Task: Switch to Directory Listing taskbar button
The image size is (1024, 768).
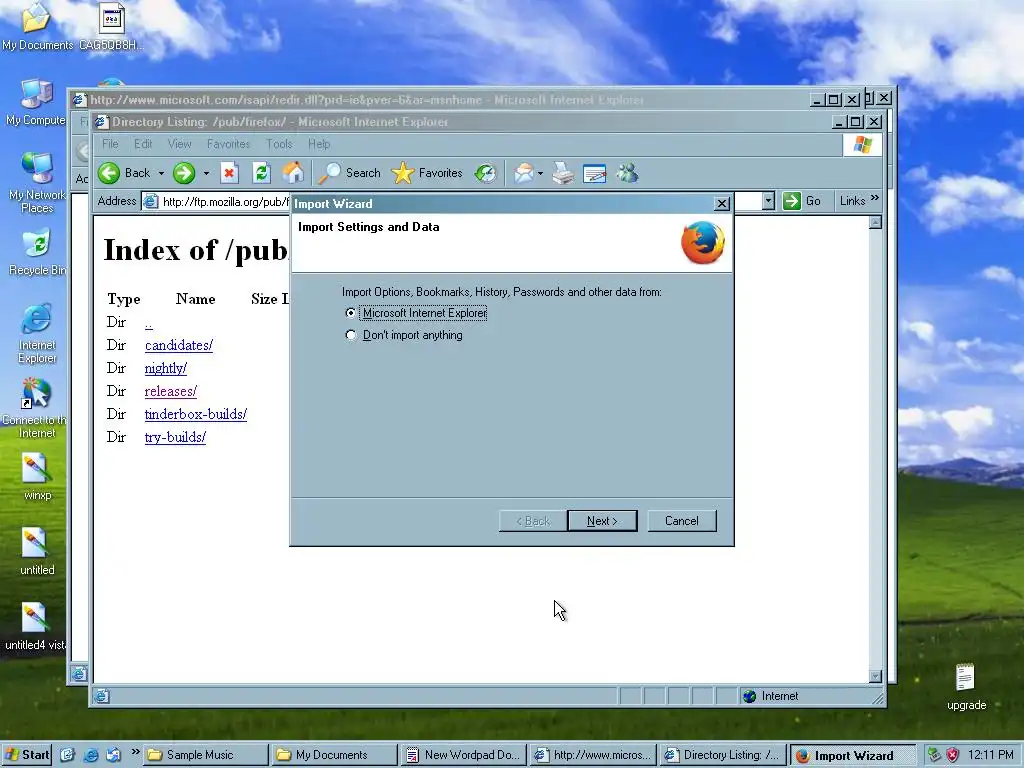Action: coord(722,755)
